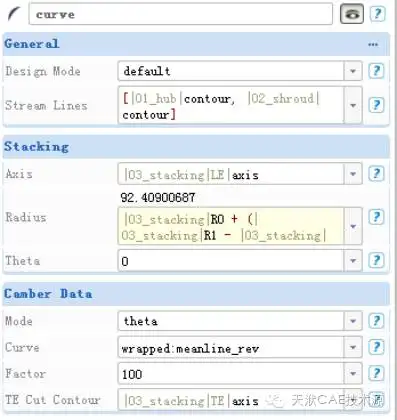The image size is (397, 420).
Task: Expand the Design Mode dropdown
Action: (x=353, y=71)
